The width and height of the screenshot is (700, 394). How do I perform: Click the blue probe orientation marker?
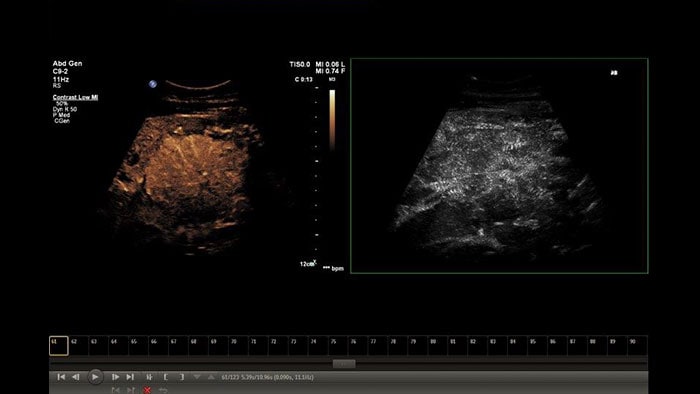[153, 84]
